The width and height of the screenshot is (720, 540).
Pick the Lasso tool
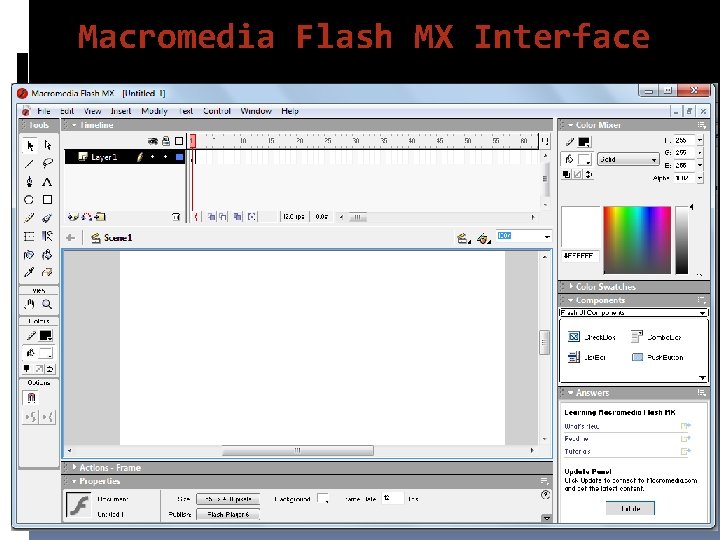tap(47, 163)
